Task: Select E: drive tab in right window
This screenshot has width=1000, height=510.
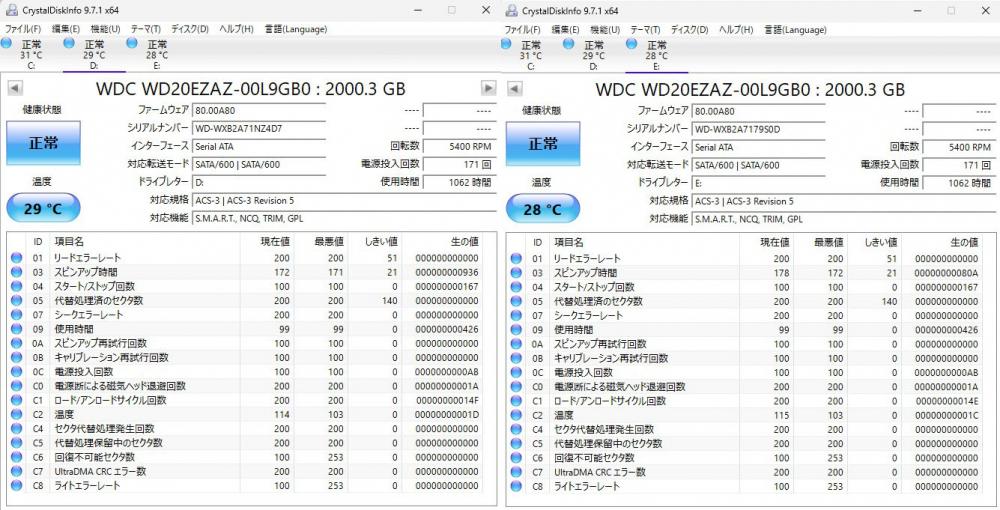Action: 656,55
